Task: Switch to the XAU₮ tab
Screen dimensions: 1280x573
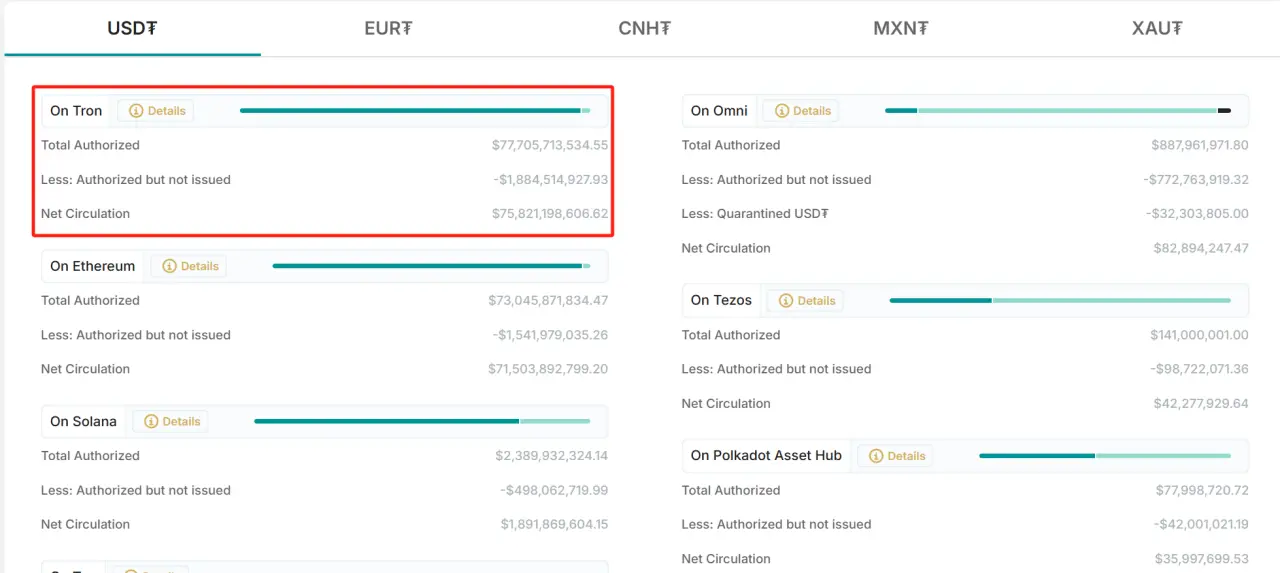Action: pyautogui.click(x=1157, y=28)
